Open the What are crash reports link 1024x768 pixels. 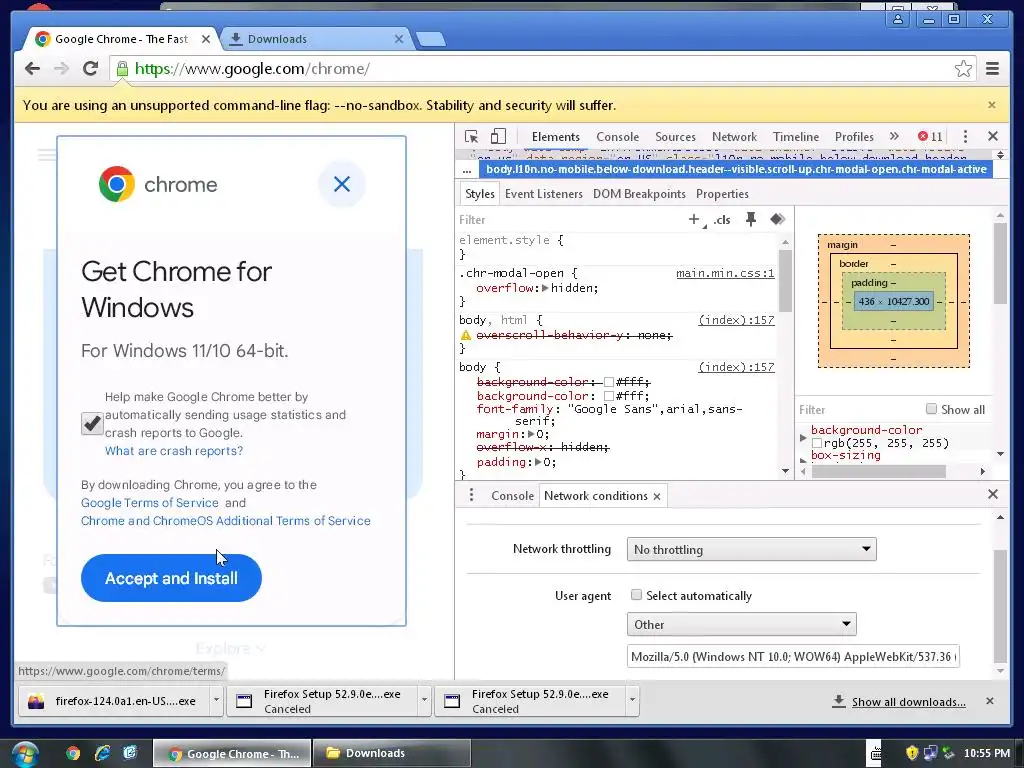point(174,451)
